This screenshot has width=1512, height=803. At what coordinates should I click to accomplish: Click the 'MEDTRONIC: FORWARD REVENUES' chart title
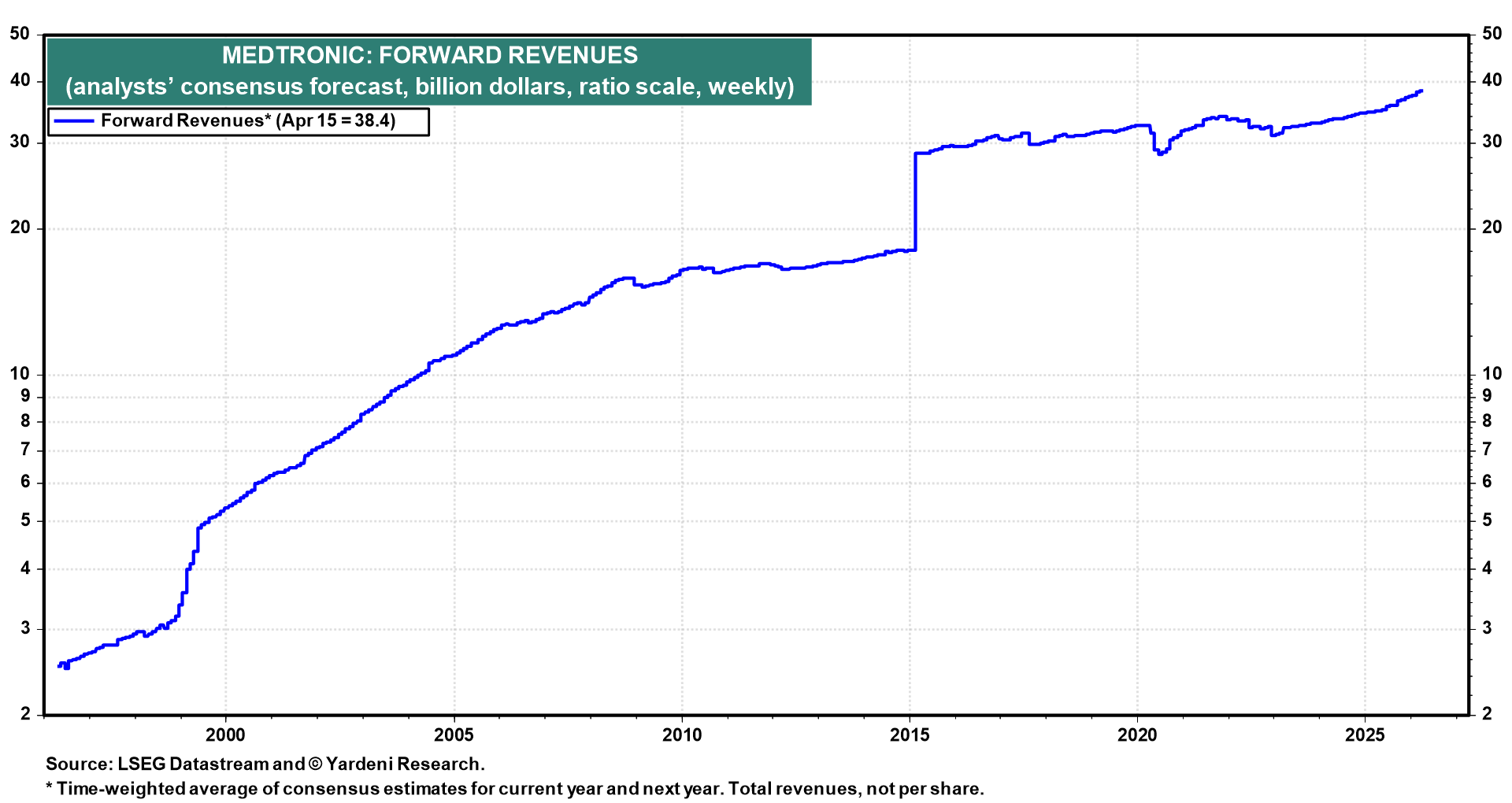[x=429, y=55]
